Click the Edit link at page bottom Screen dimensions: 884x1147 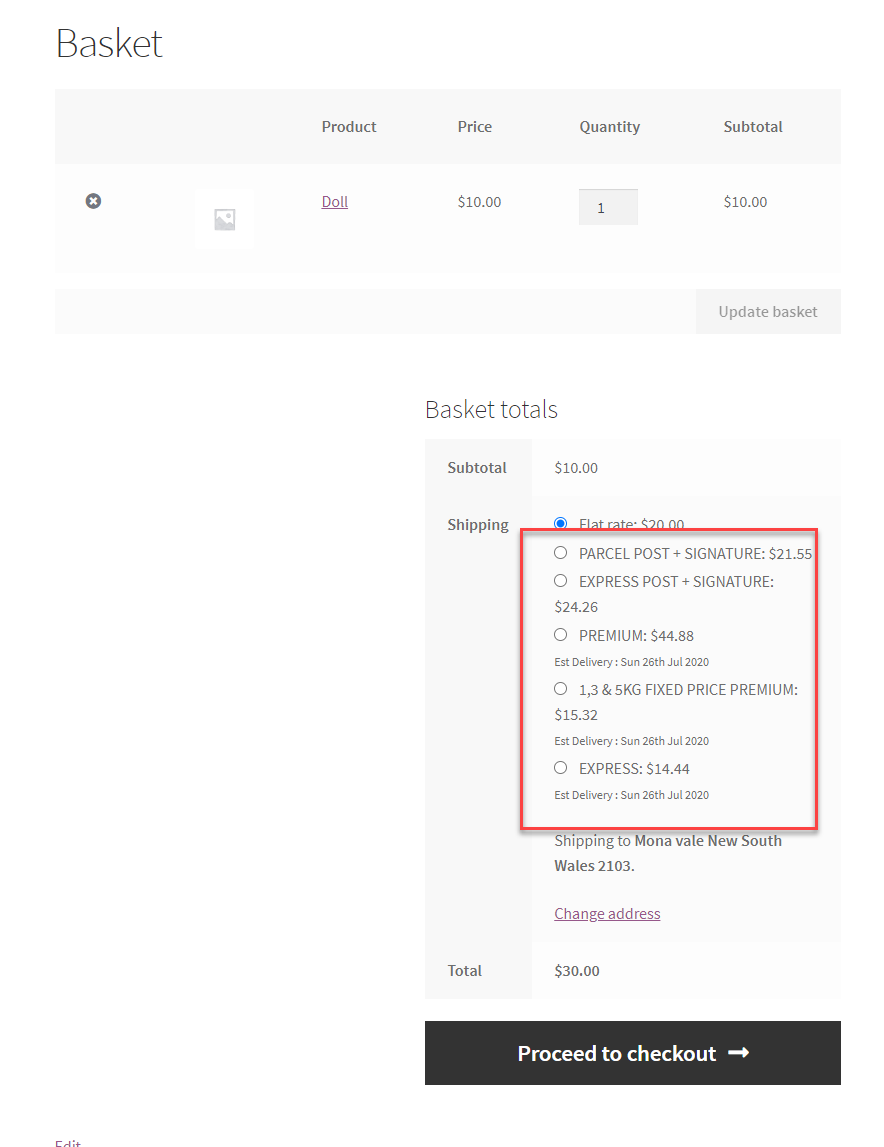pos(67,1142)
